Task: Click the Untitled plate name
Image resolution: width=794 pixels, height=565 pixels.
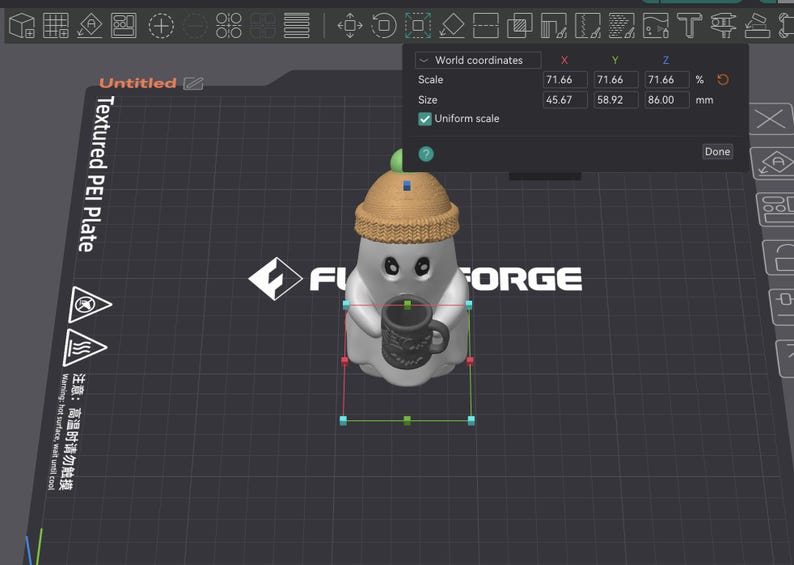Action: point(138,83)
